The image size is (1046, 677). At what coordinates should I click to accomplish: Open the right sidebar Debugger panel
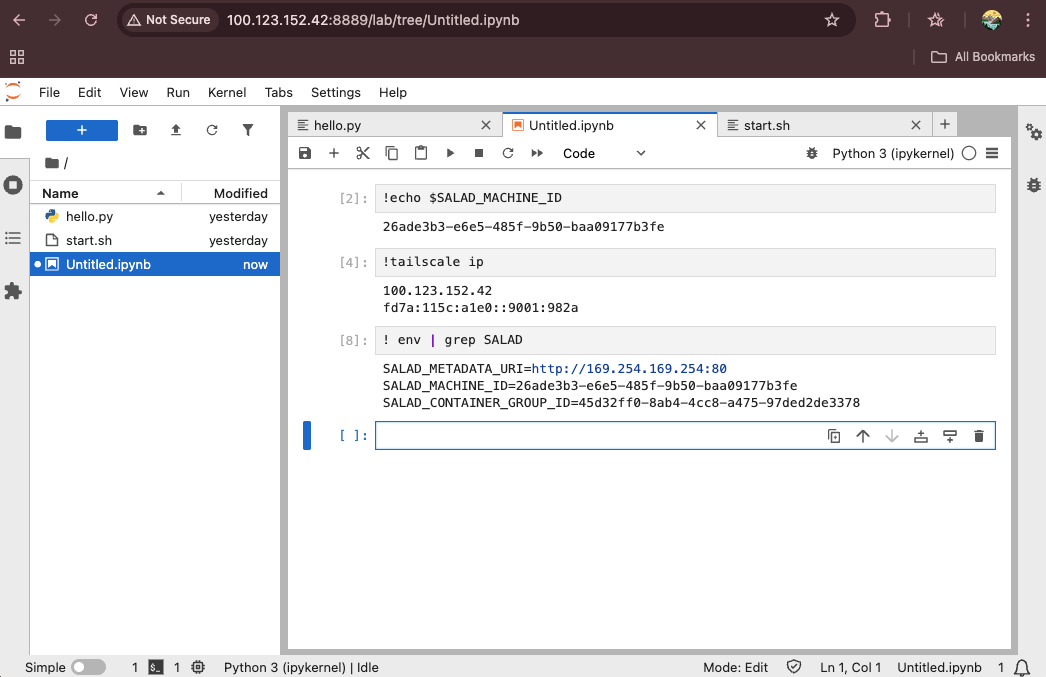click(1033, 185)
